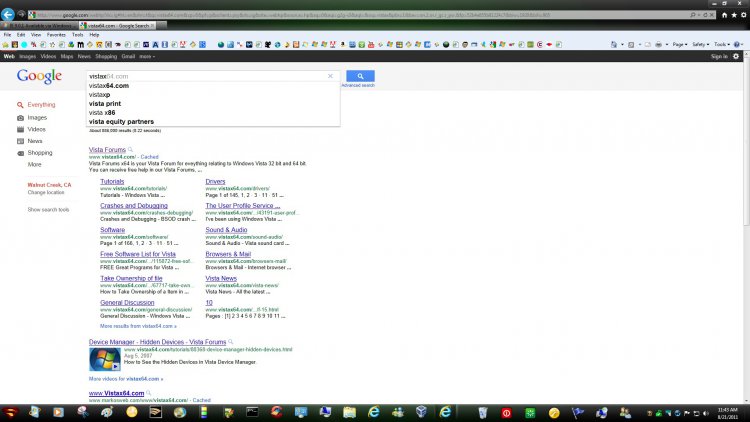The width and height of the screenshot is (750, 422).
Task: Click Superman start button on taskbar
Action: [10, 412]
